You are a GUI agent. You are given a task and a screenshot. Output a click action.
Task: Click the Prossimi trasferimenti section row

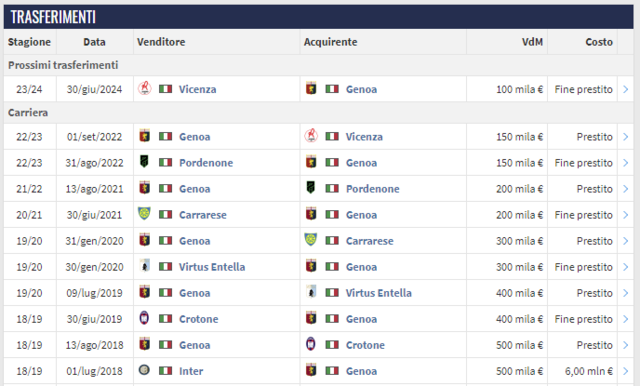click(x=318, y=65)
